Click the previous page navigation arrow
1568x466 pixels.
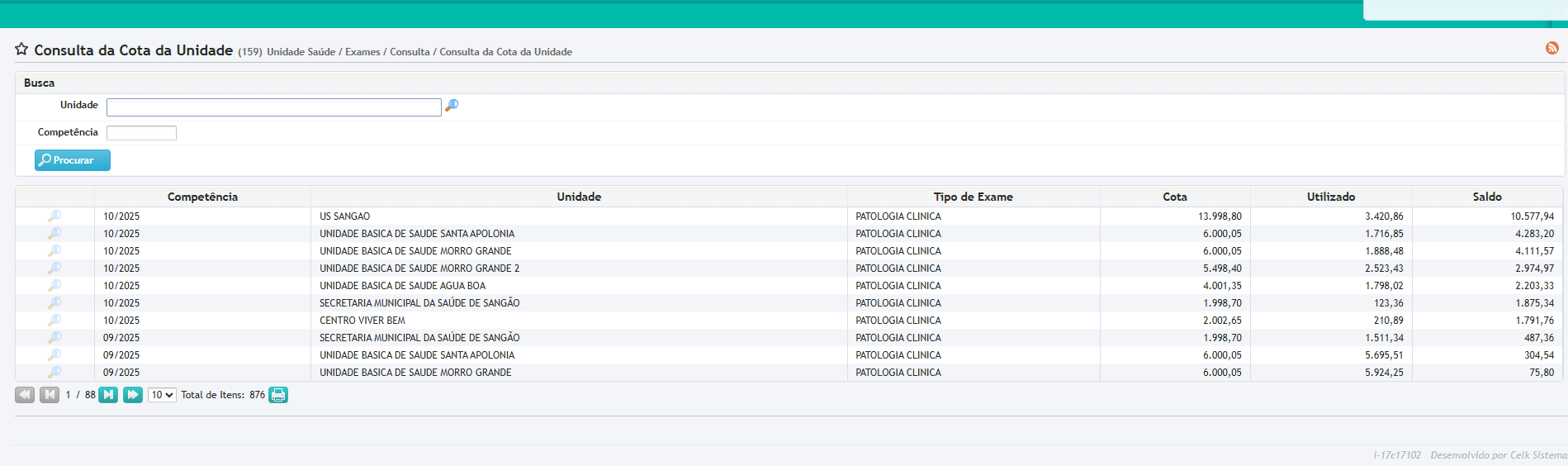[50, 395]
